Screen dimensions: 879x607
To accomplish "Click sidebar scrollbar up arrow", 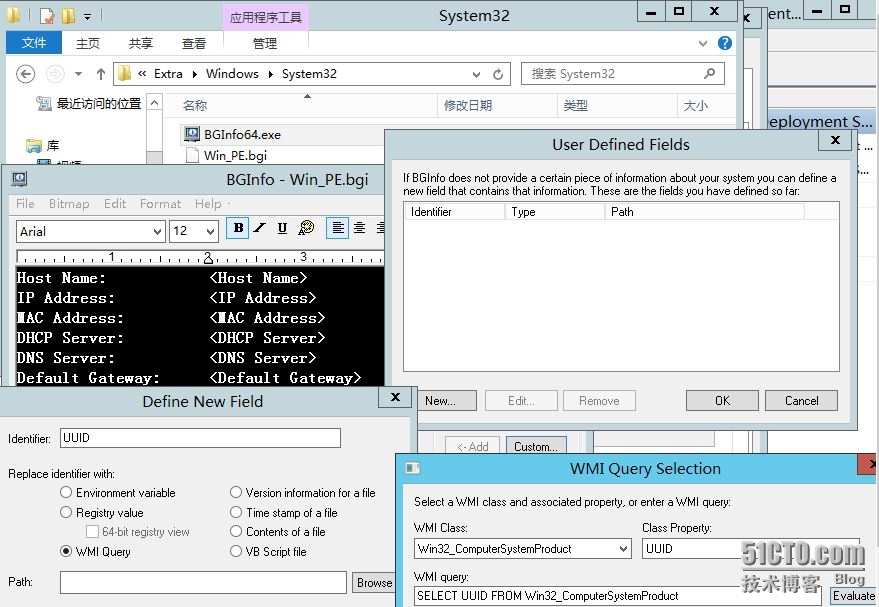I will click(x=155, y=103).
